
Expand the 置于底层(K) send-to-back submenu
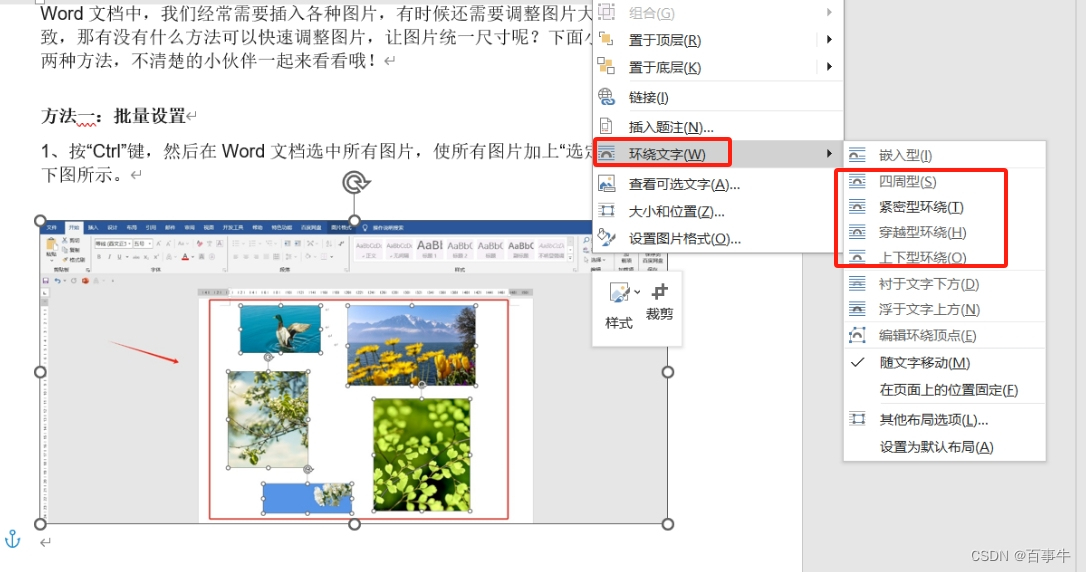829,67
